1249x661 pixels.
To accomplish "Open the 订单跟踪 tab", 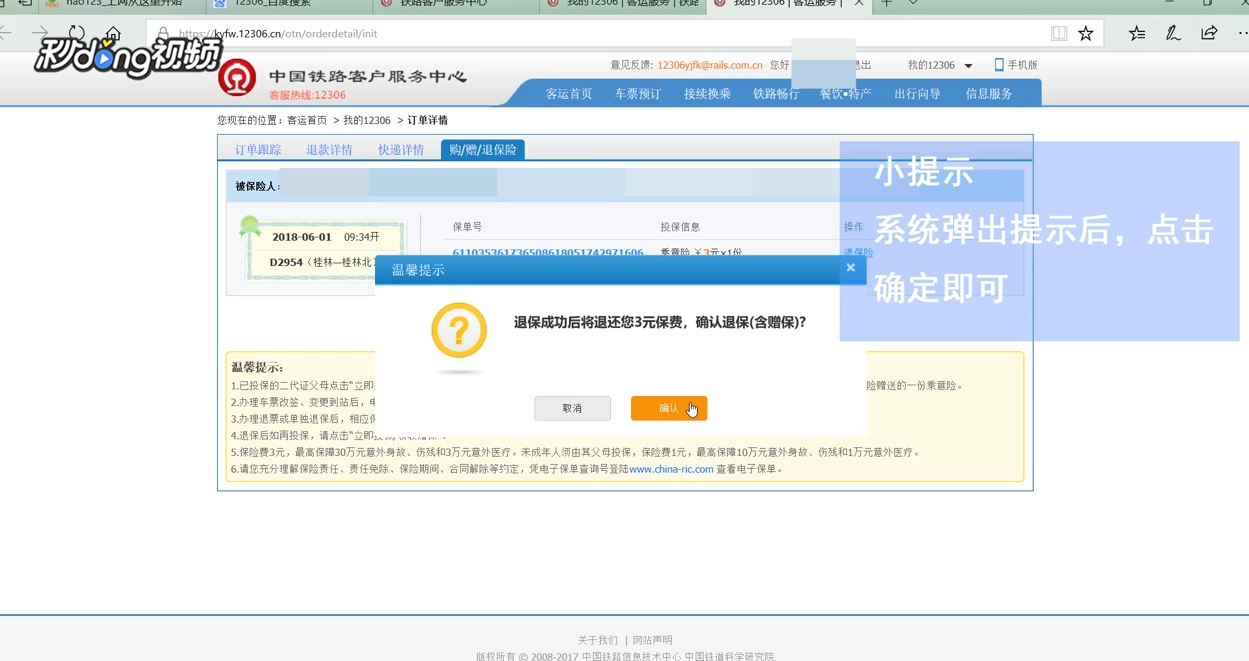I will (258, 150).
